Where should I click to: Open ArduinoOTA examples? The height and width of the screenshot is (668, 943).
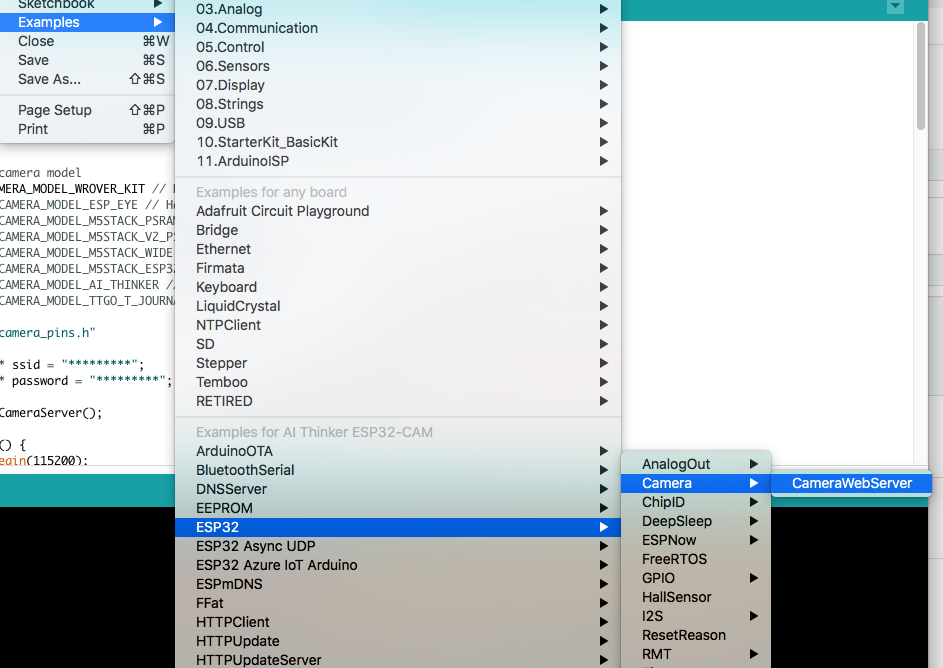[398, 451]
